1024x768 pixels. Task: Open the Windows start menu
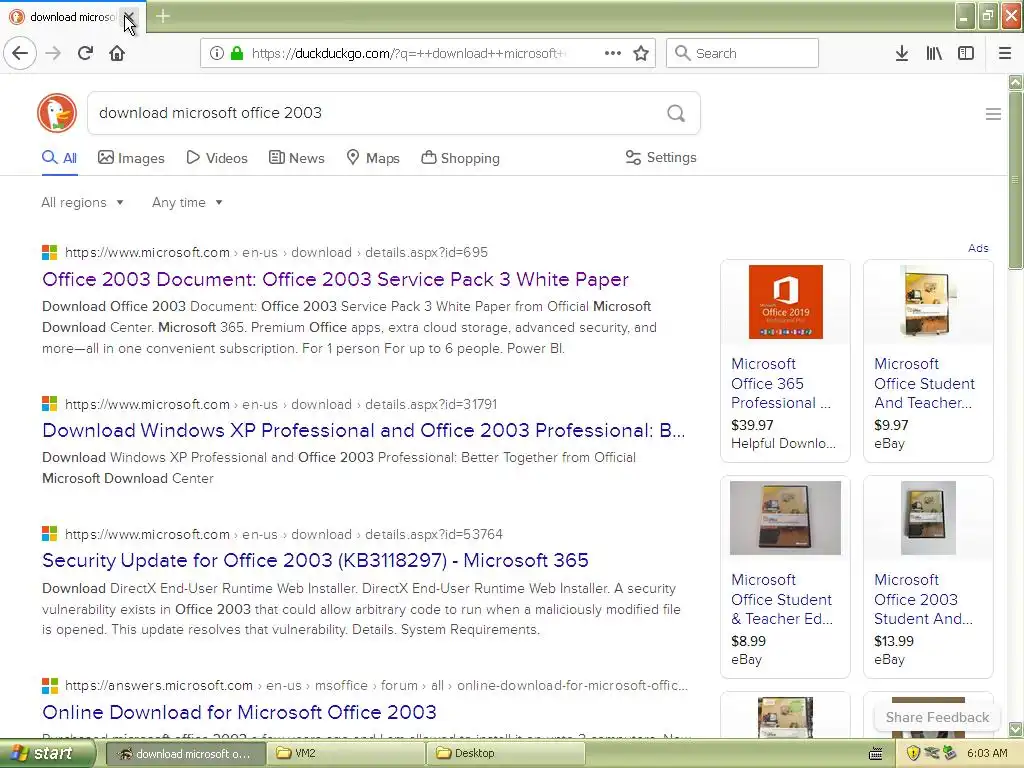(x=46, y=753)
